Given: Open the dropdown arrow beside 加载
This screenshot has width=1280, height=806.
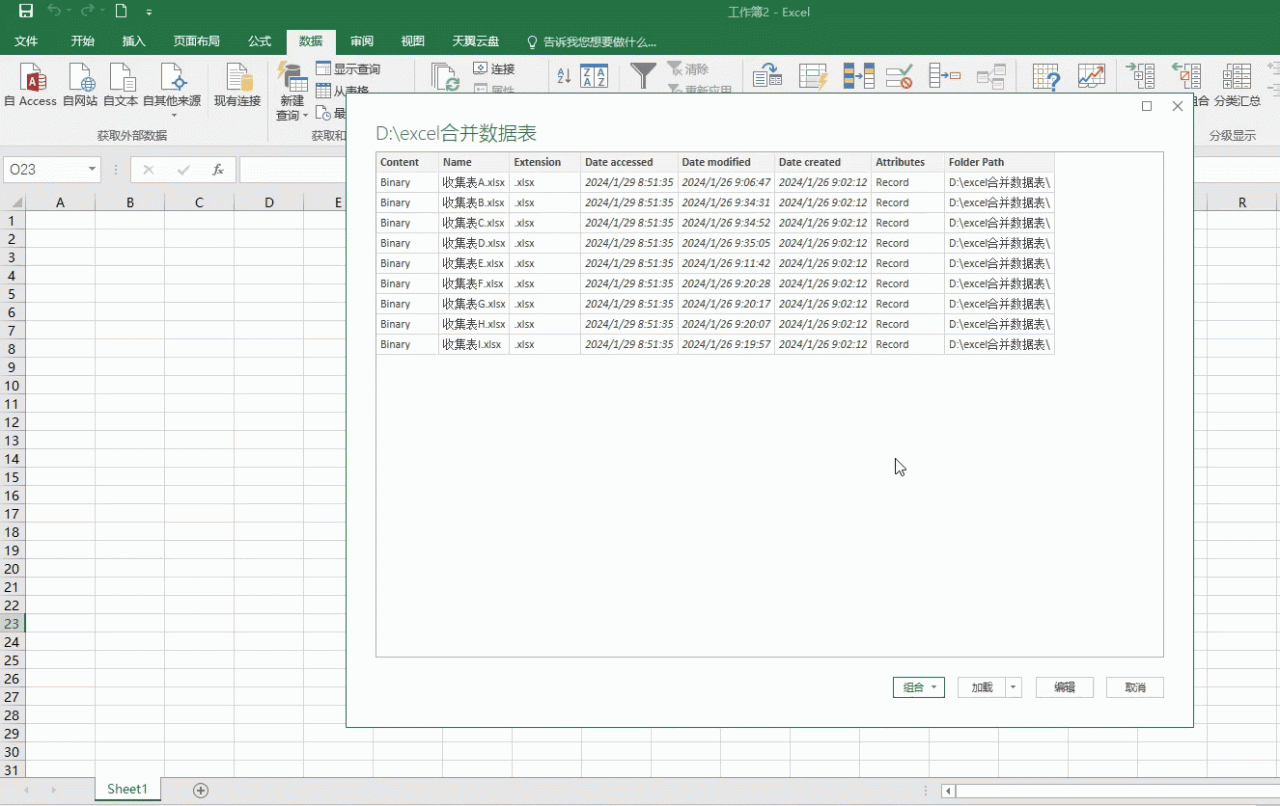Looking at the screenshot, I should [x=1014, y=687].
